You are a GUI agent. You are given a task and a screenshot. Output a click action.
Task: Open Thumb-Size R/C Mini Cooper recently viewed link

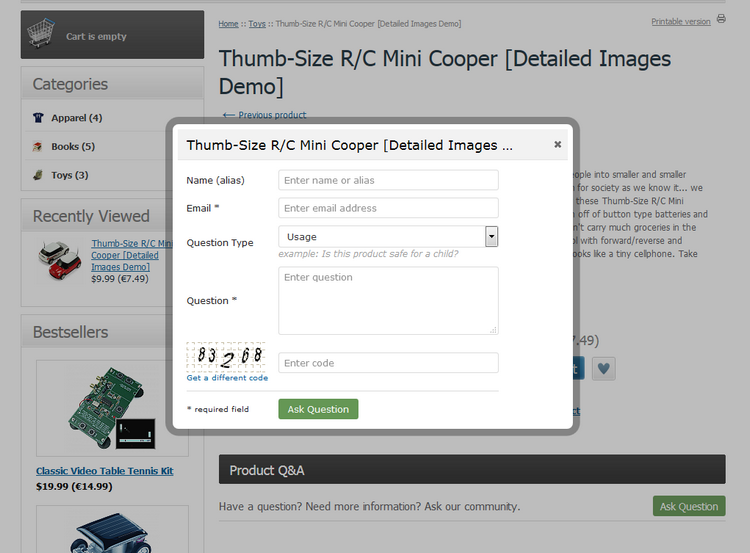(132, 255)
